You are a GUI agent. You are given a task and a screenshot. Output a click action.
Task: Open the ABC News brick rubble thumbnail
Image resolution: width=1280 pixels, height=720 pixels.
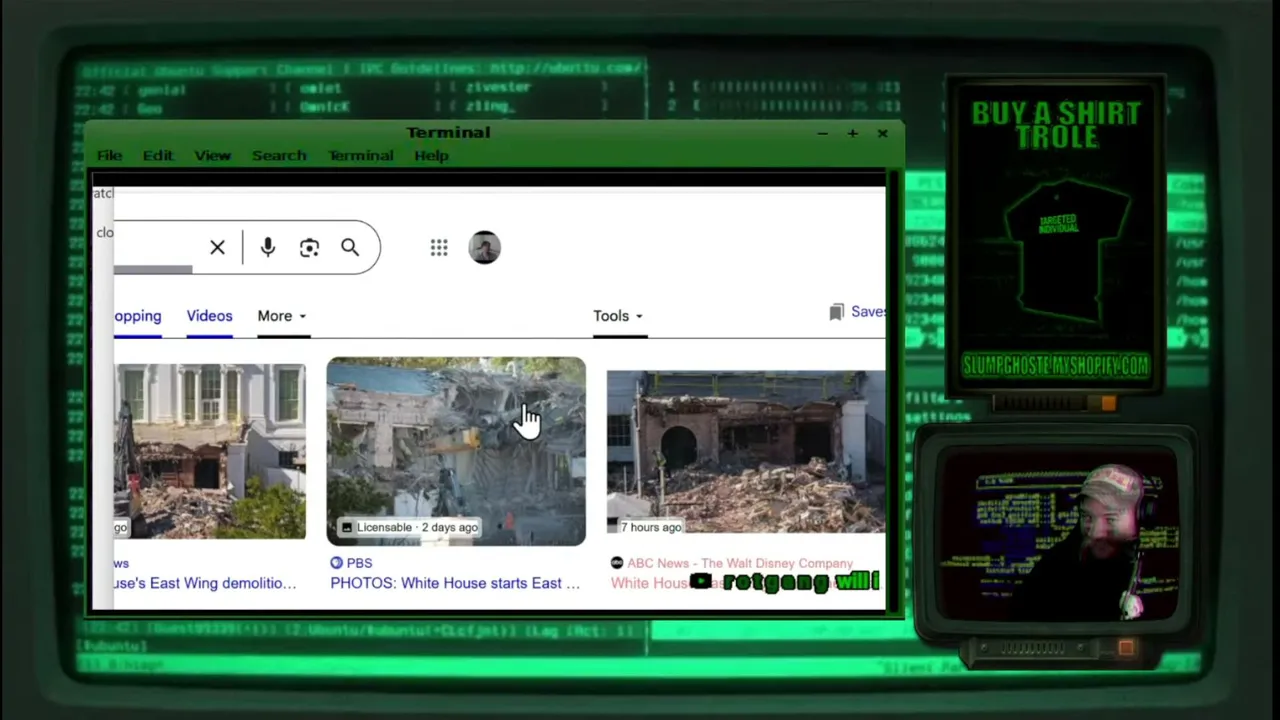pos(746,452)
